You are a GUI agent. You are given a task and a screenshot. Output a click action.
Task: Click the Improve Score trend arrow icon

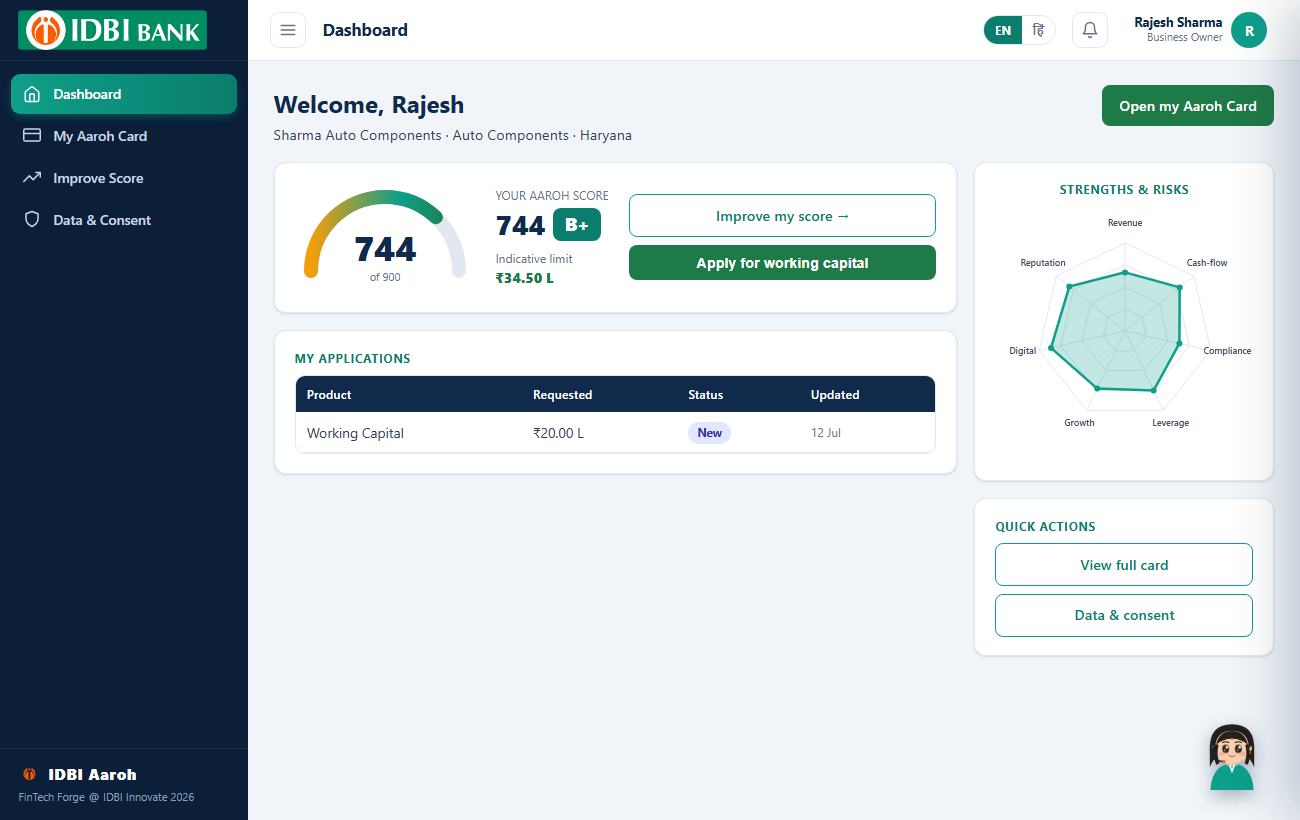point(32,178)
